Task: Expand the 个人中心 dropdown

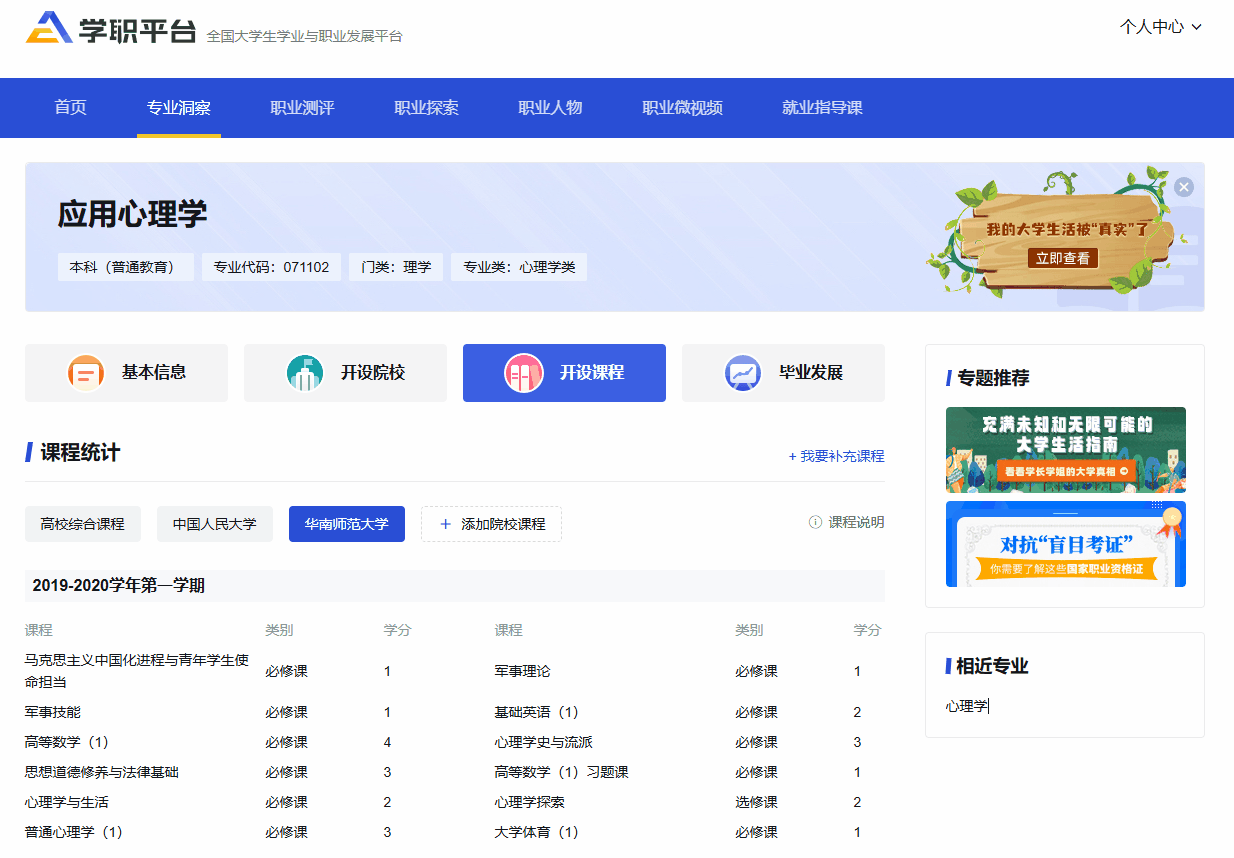Action: [1159, 27]
